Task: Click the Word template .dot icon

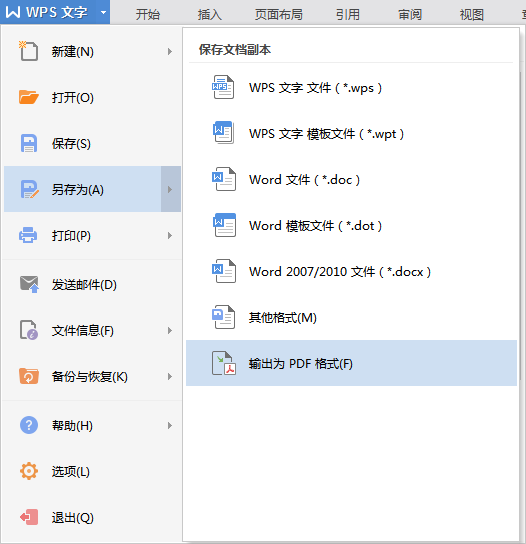Action: point(224,225)
